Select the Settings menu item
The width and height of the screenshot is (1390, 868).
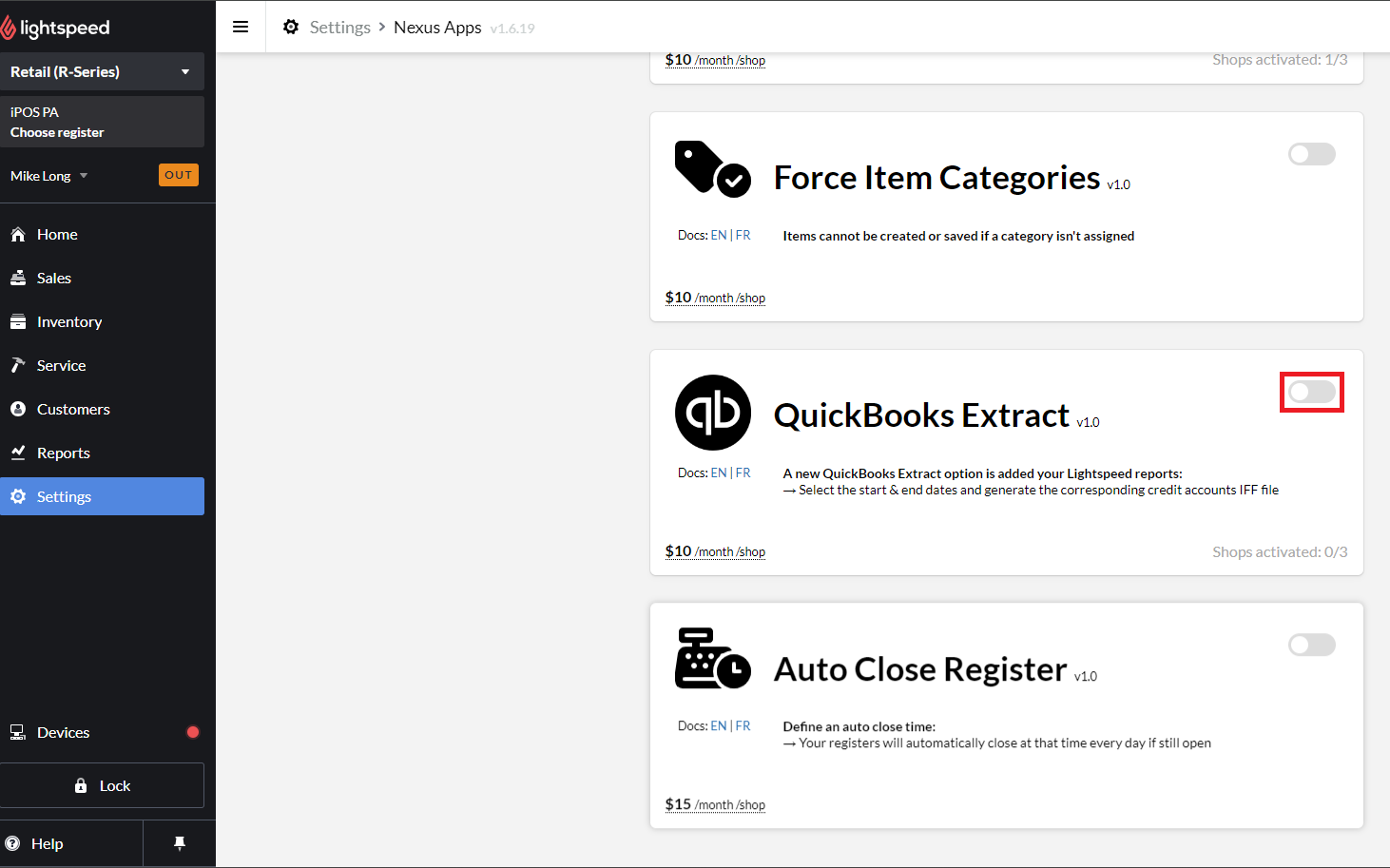click(102, 496)
